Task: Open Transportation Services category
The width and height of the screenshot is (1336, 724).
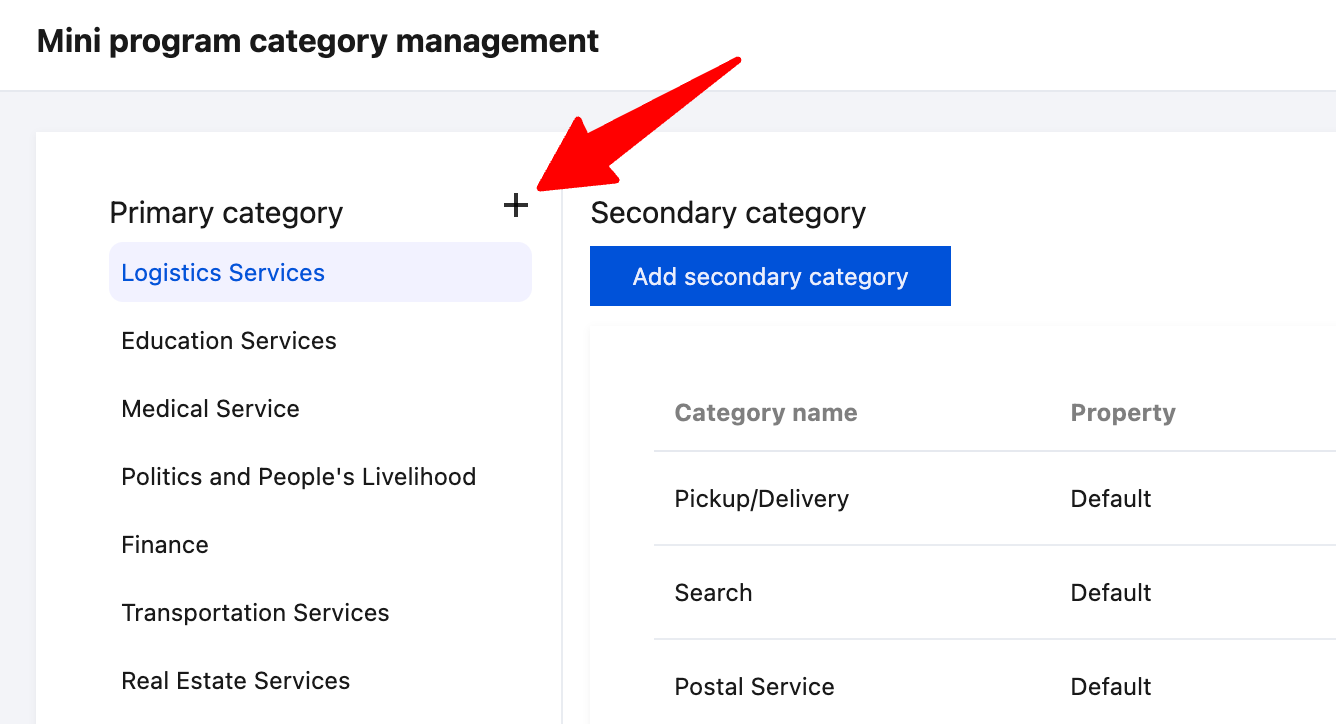Action: click(255, 613)
